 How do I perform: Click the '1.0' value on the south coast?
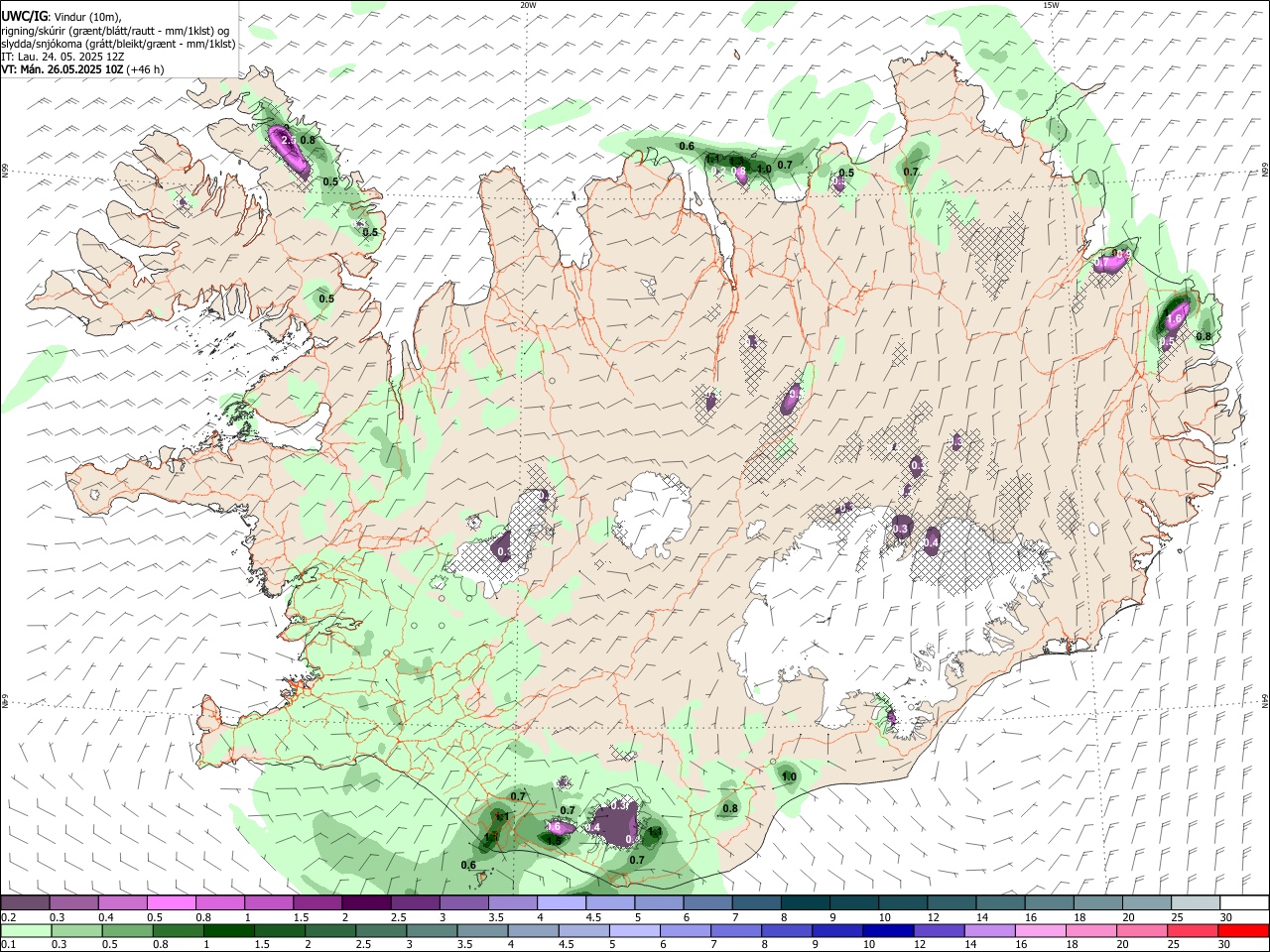790,776
